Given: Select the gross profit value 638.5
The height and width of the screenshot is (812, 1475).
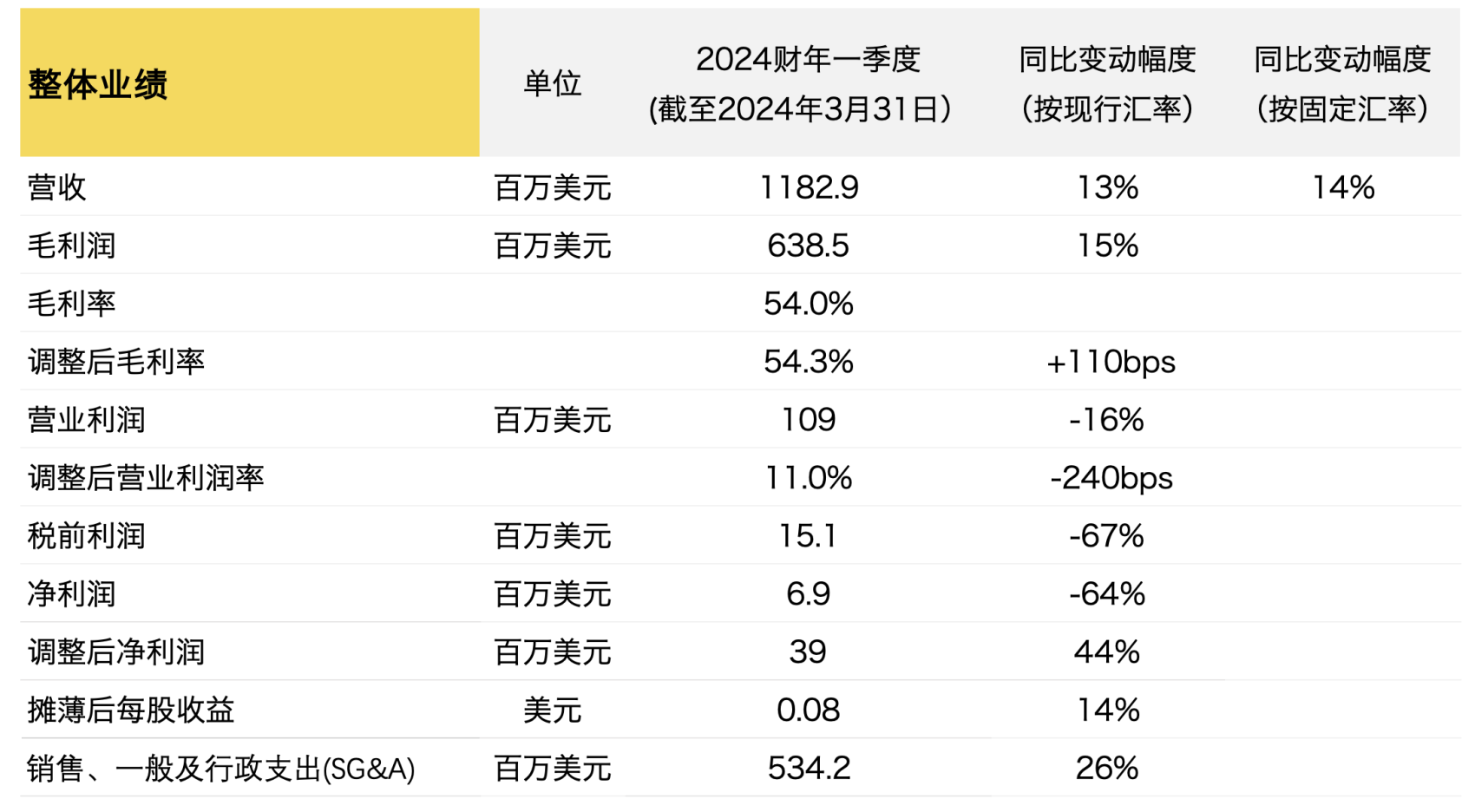Looking at the screenshot, I should click(x=809, y=246).
